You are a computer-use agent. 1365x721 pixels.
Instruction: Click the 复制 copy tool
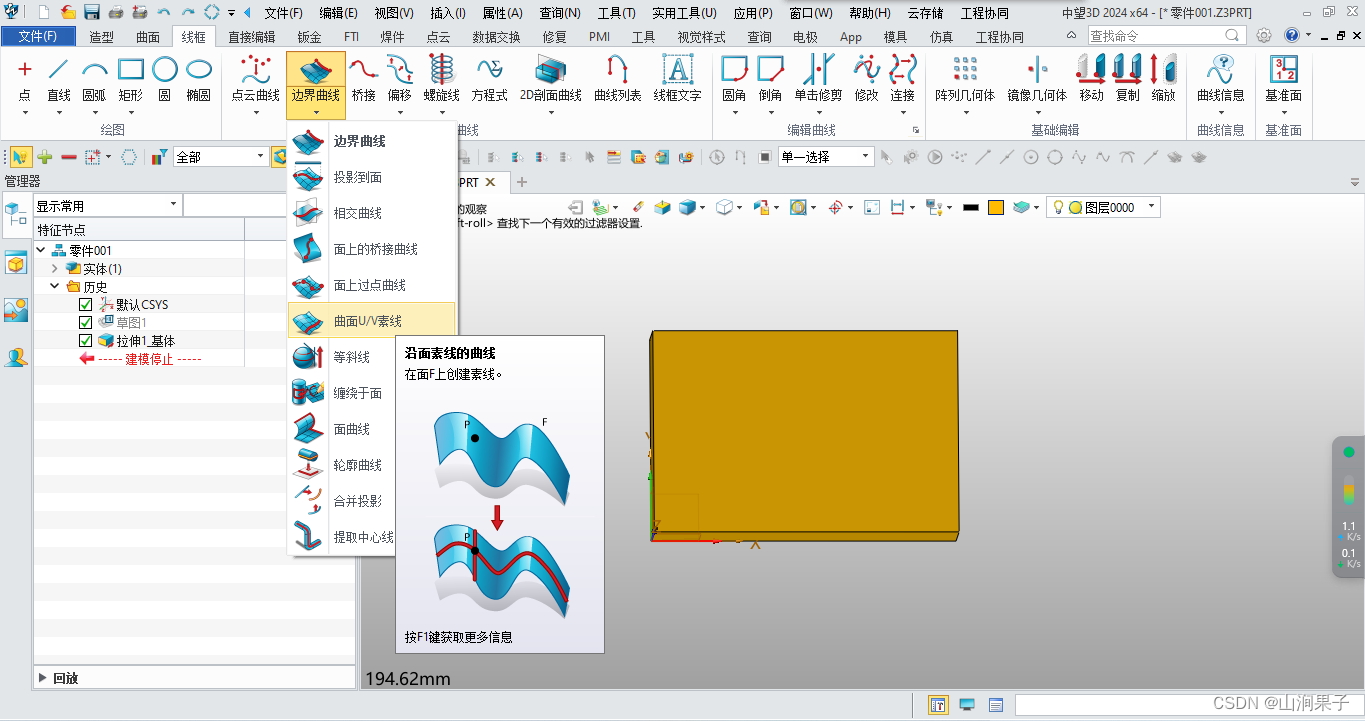[1127, 79]
